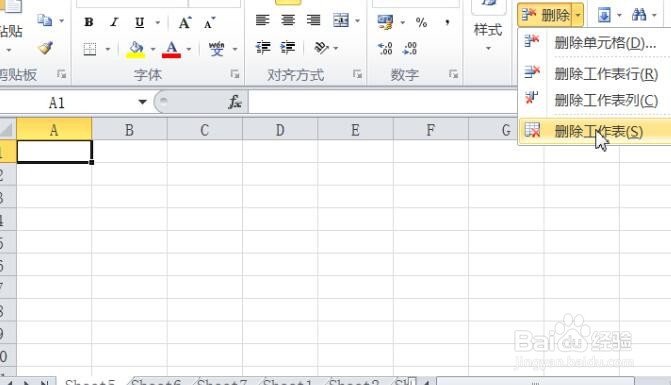
Task: Align text to the left
Action: (x=262, y=20)
